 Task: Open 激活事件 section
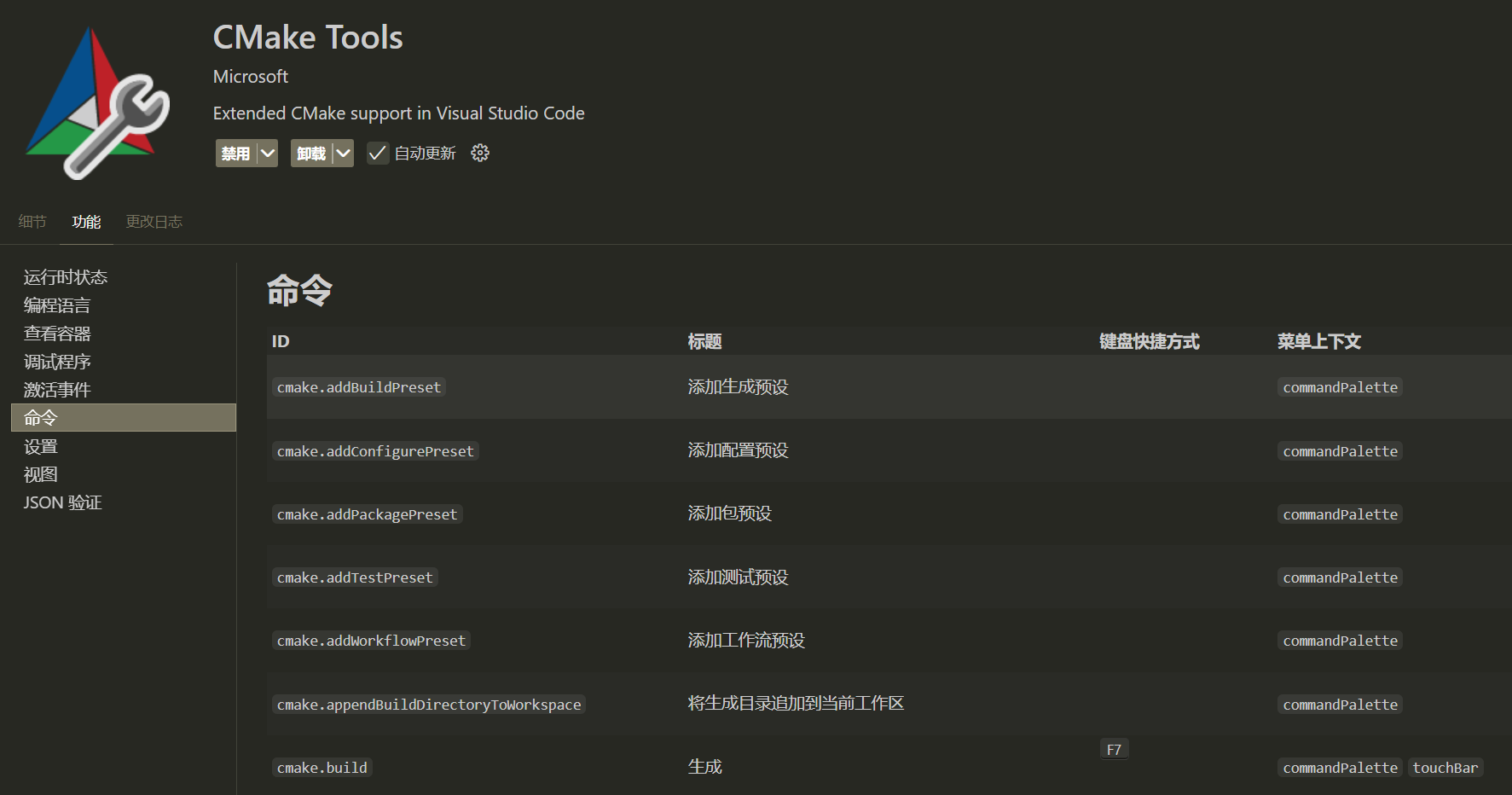[x=57, y=390]
